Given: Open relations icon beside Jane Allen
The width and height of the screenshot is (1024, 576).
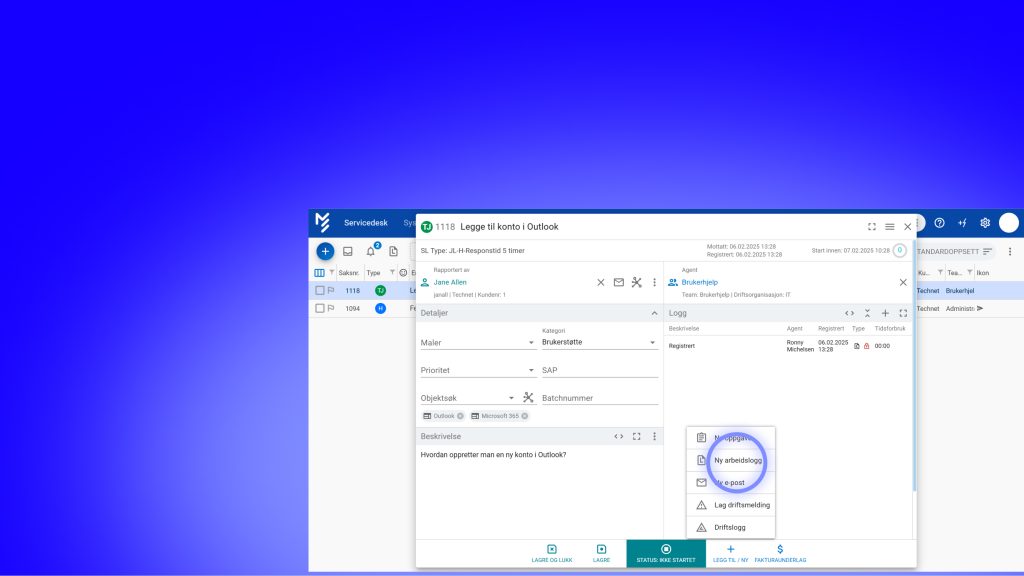Looking at the screenshot, I should (637, 283).
